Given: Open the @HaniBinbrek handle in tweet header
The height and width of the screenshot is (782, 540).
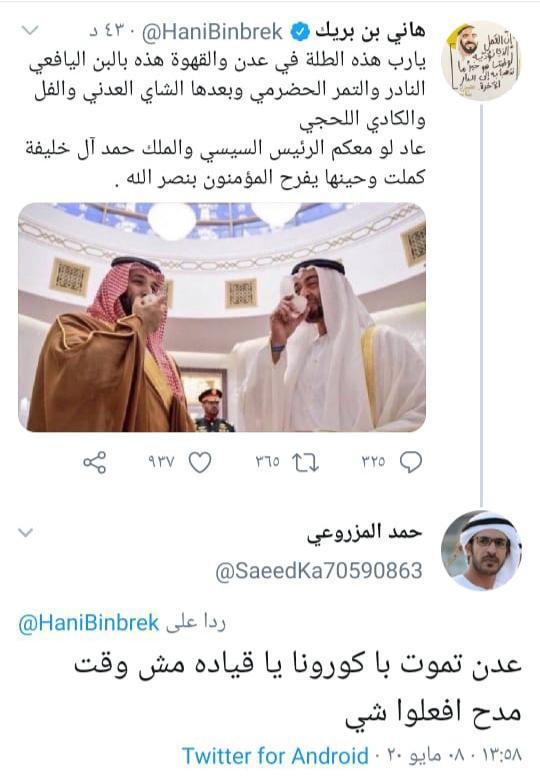Looking at the screenshot, I should [213, 32].
